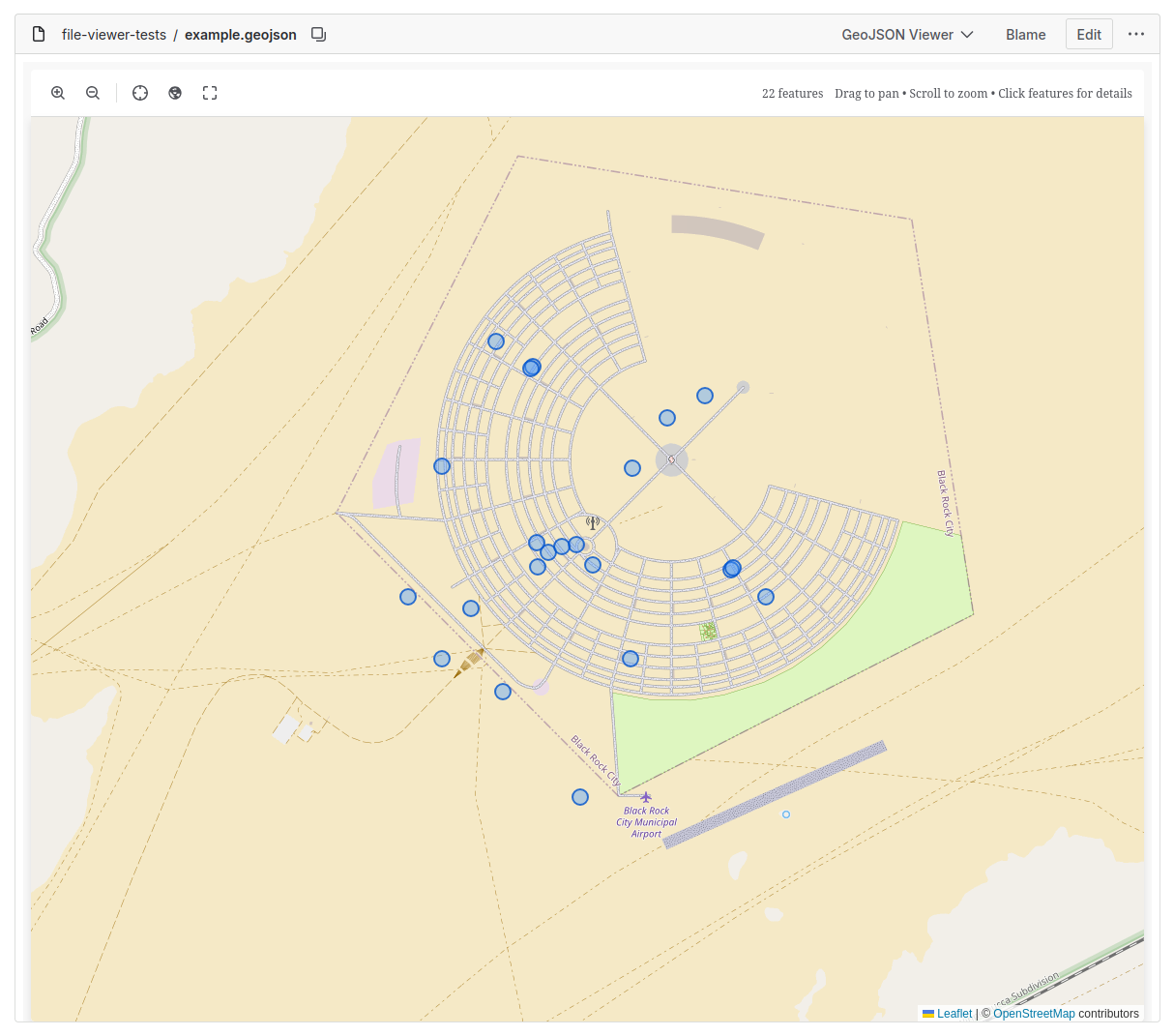The width and height of the screenshot is (1174, 1036).
Task: Click the Edit button
Action: click(x=1089, y=33)
